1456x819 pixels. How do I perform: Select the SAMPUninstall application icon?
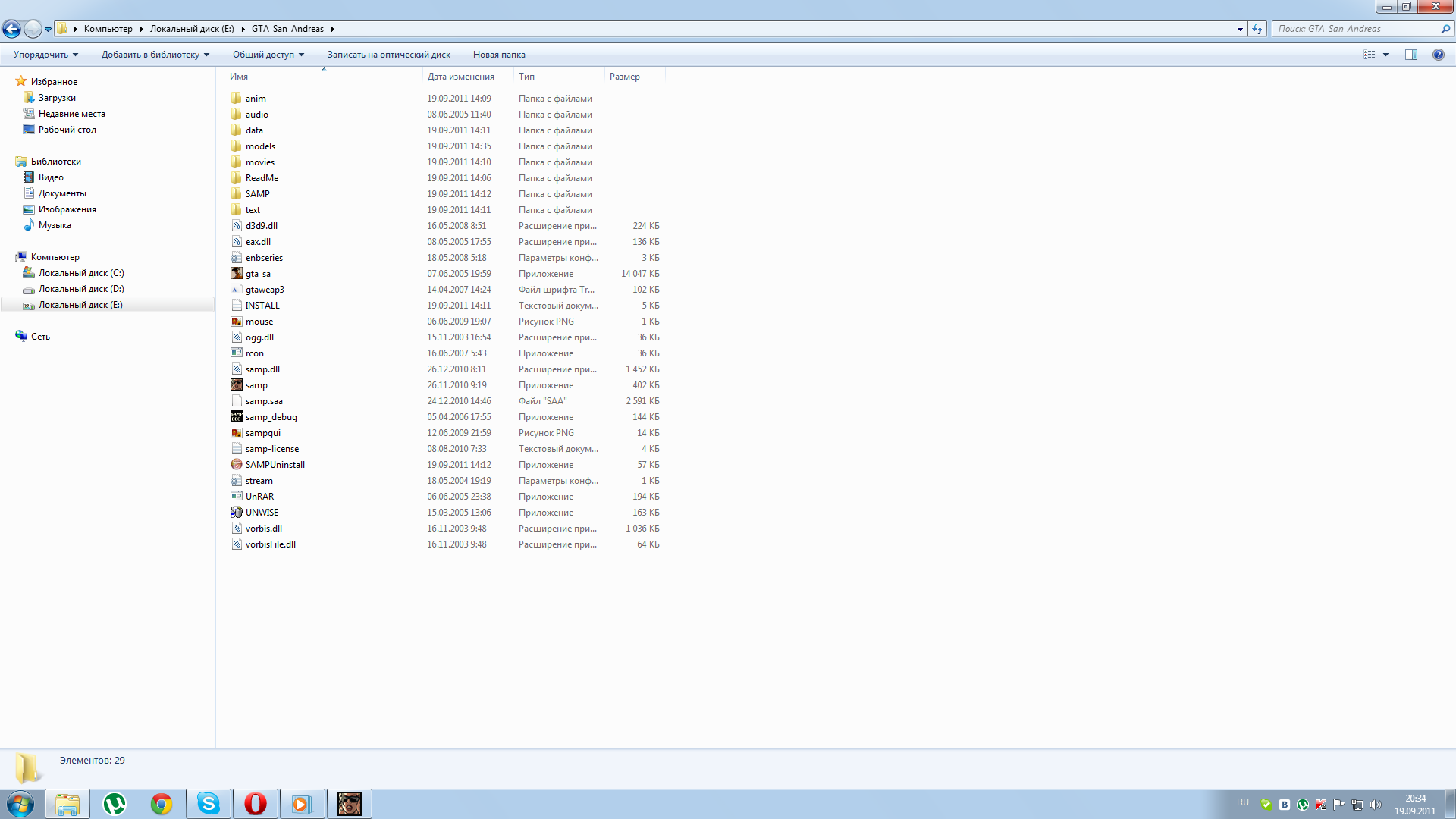[x=236, y=465]
